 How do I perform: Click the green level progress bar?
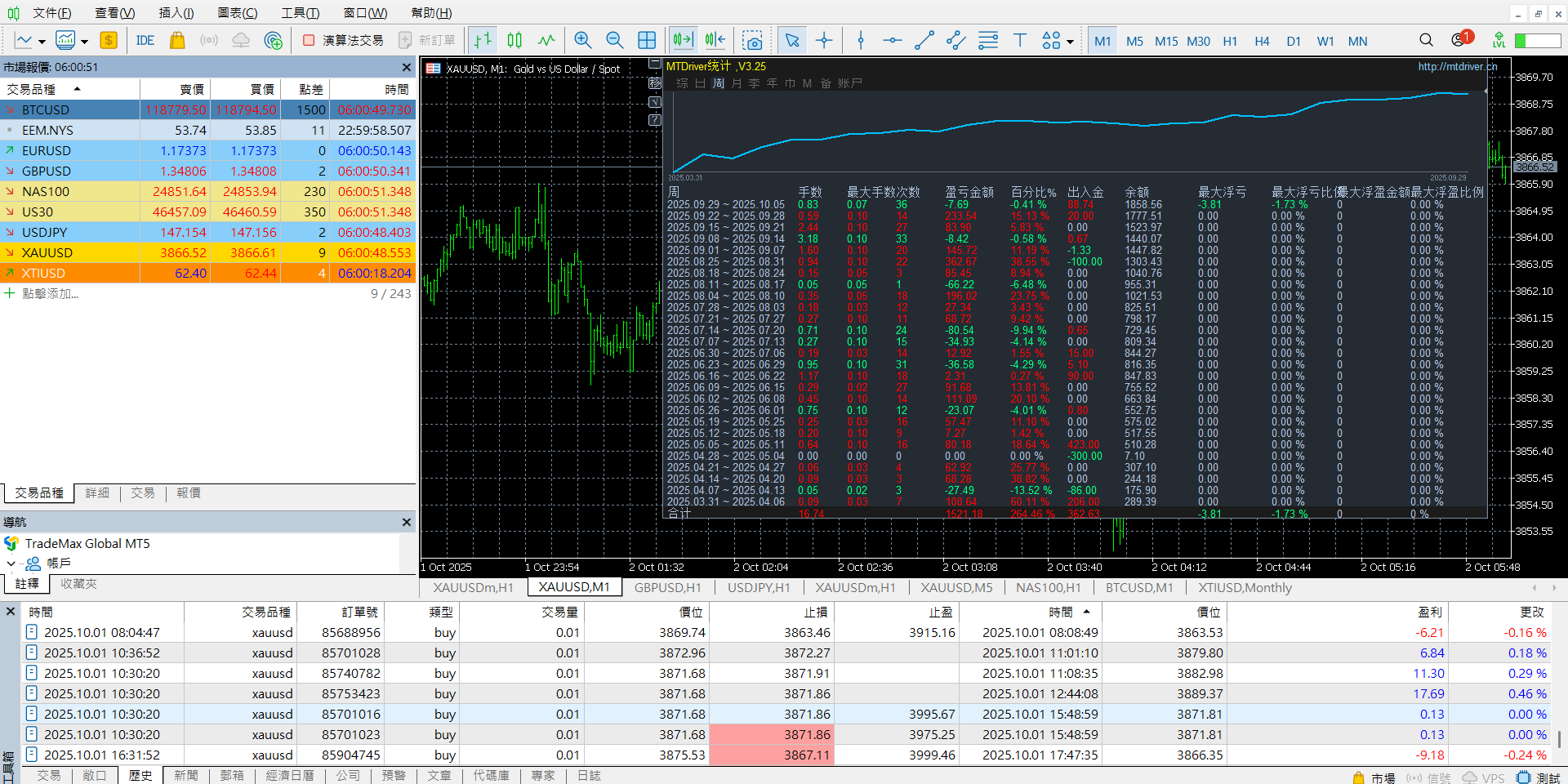coord(1537,41)
